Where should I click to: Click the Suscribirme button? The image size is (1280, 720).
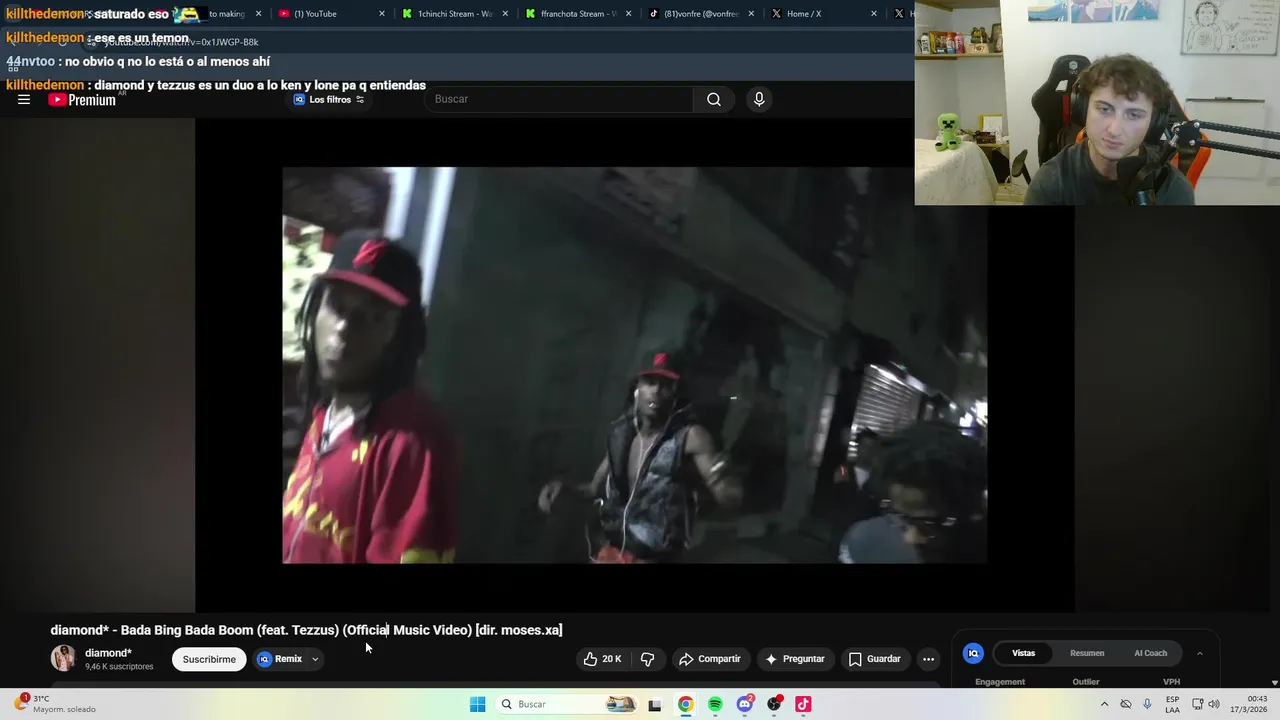click(x=209, y=659)
